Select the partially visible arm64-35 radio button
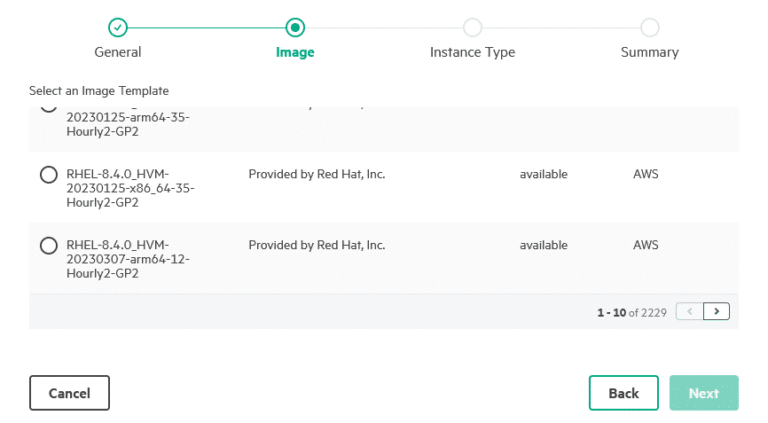This screenshot has width=768, height=423. pyautogui.click(x=48, y=109)
